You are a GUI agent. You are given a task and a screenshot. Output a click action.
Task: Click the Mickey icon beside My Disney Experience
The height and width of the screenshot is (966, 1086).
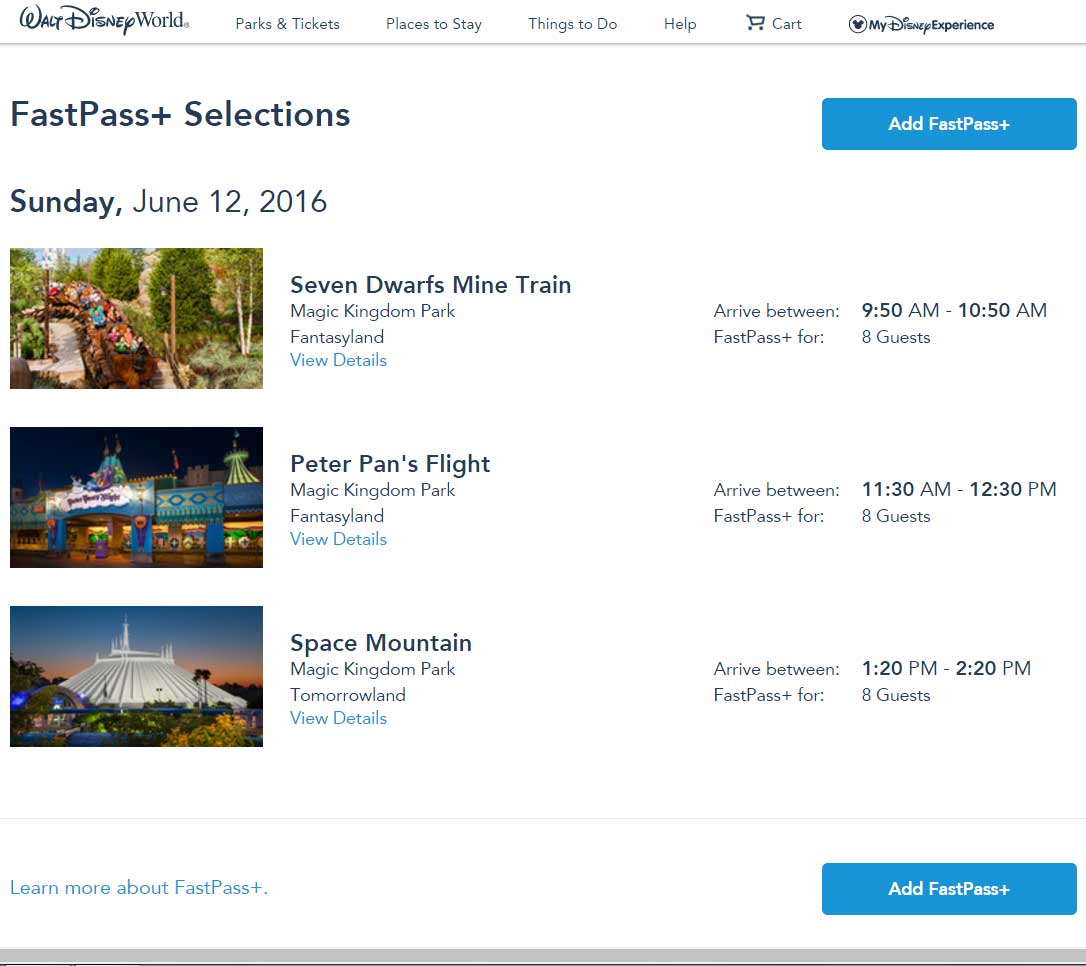(x=857, y=25)
